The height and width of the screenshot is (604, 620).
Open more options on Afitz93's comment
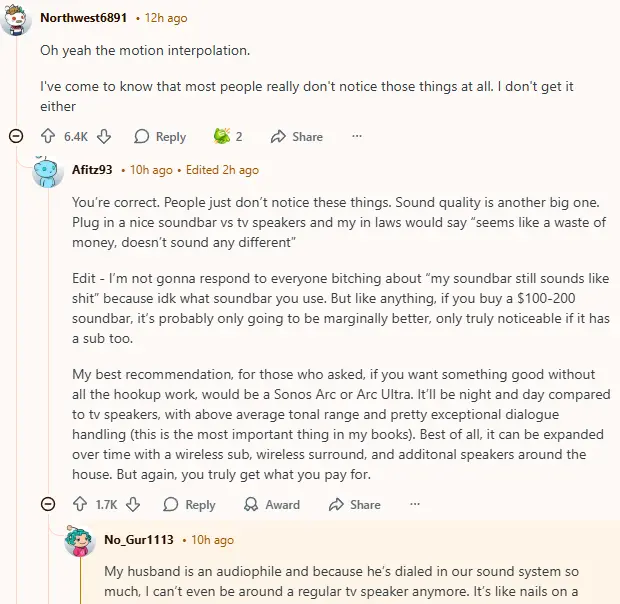(415, 505)
